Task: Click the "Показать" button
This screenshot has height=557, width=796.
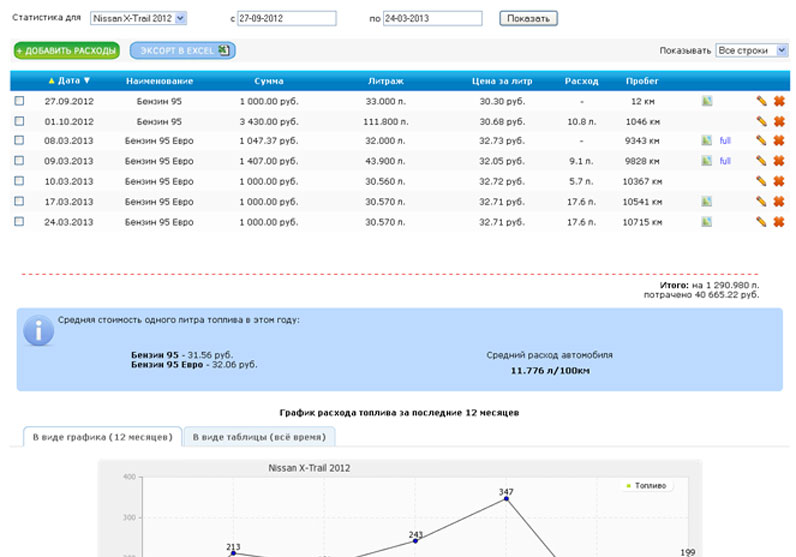Action: click(x=528, y=18)
